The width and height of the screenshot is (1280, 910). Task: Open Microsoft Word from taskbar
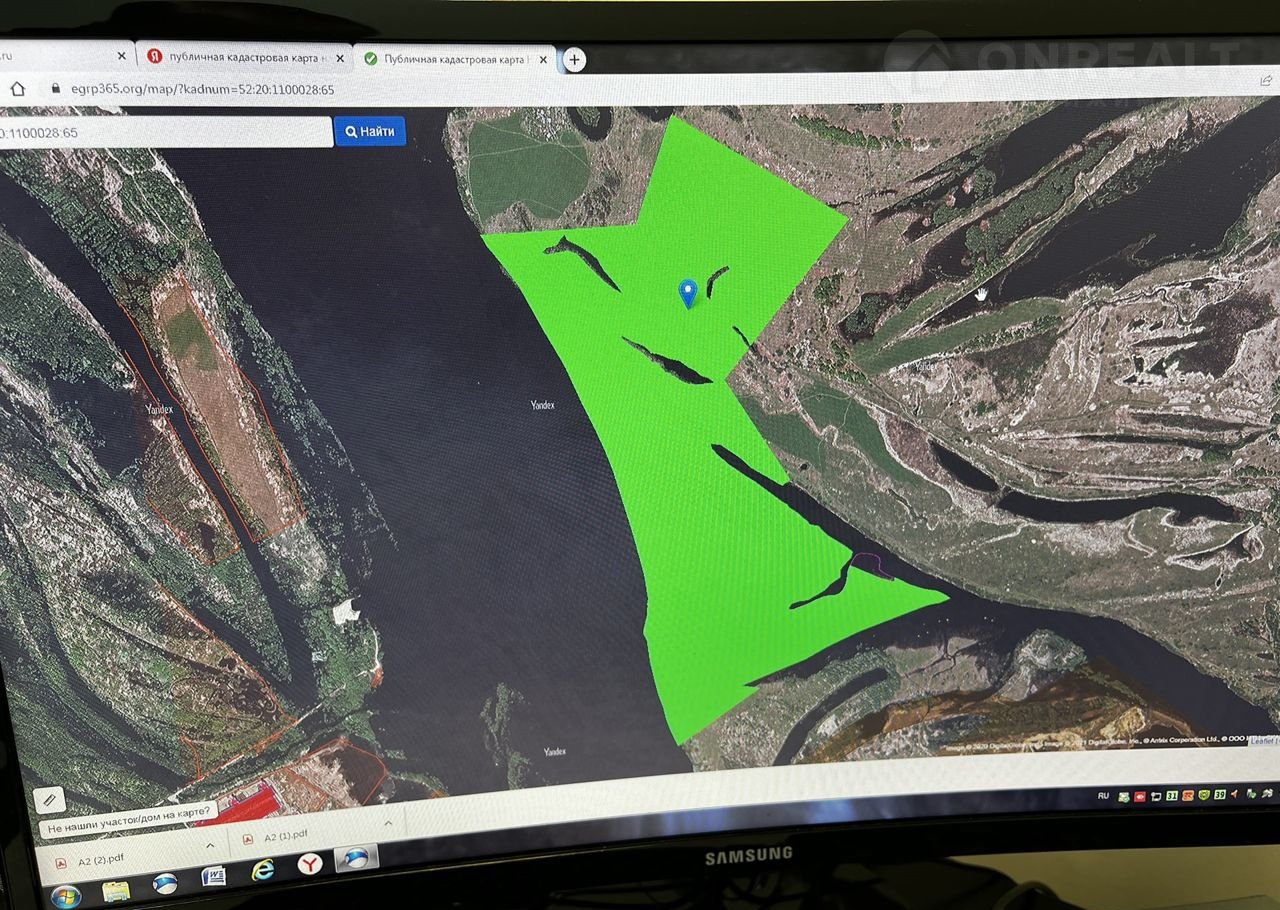click(214, 877)
